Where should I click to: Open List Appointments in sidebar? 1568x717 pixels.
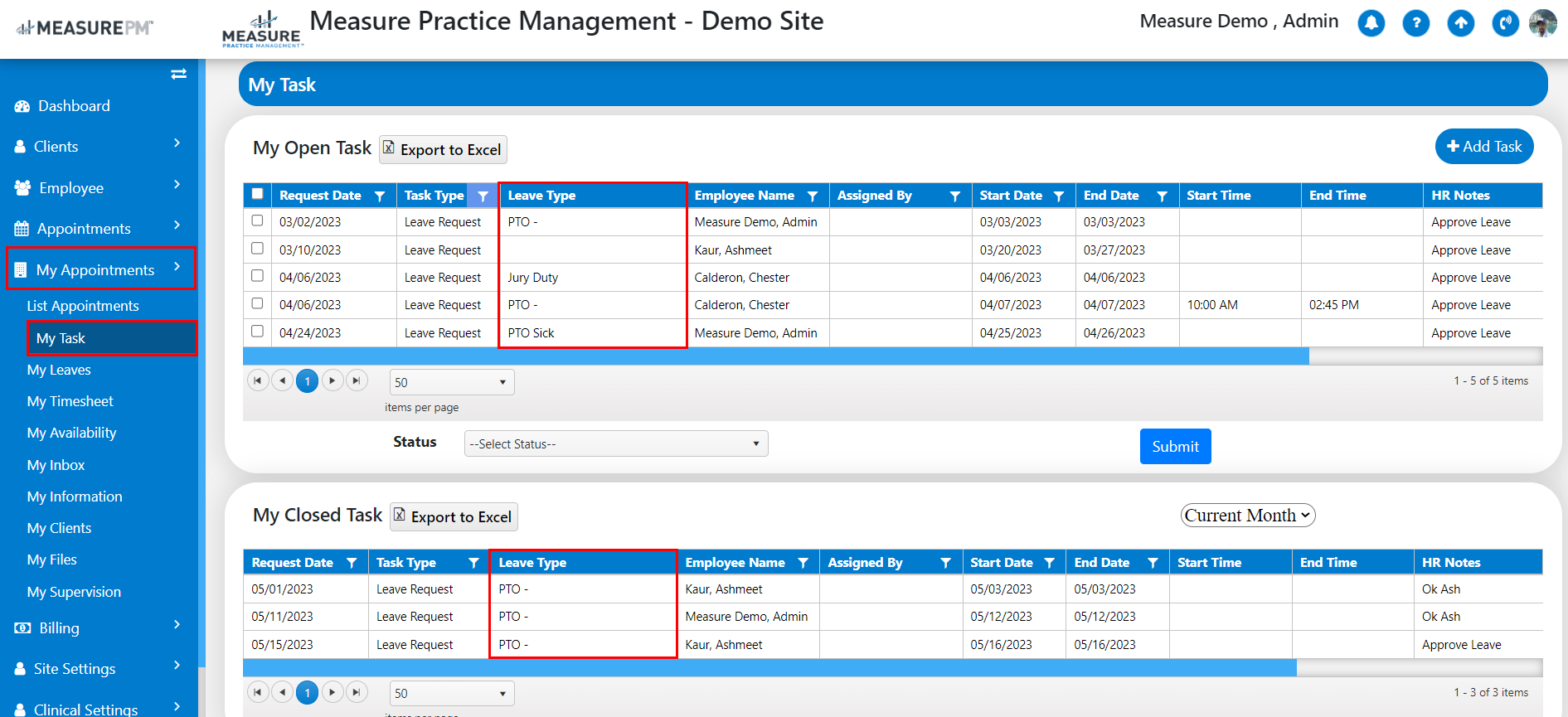[83, 306]
